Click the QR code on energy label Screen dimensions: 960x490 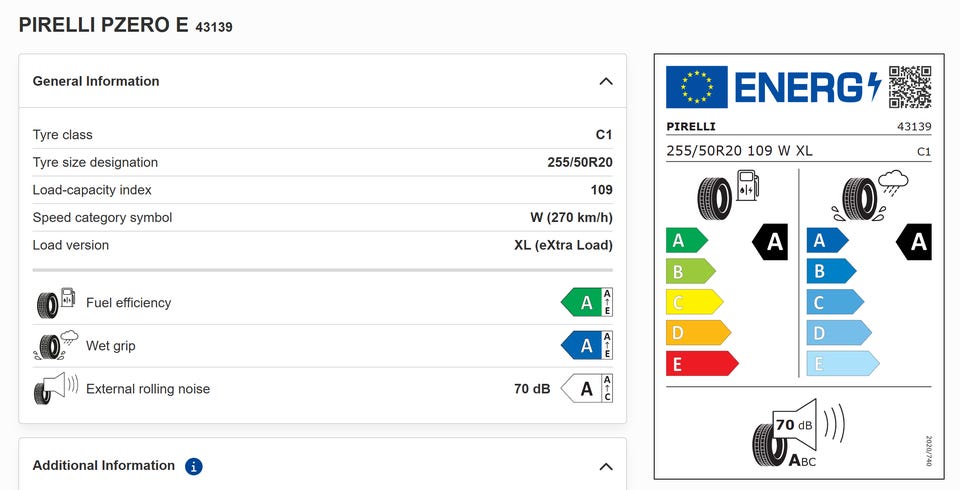(910, 87)
